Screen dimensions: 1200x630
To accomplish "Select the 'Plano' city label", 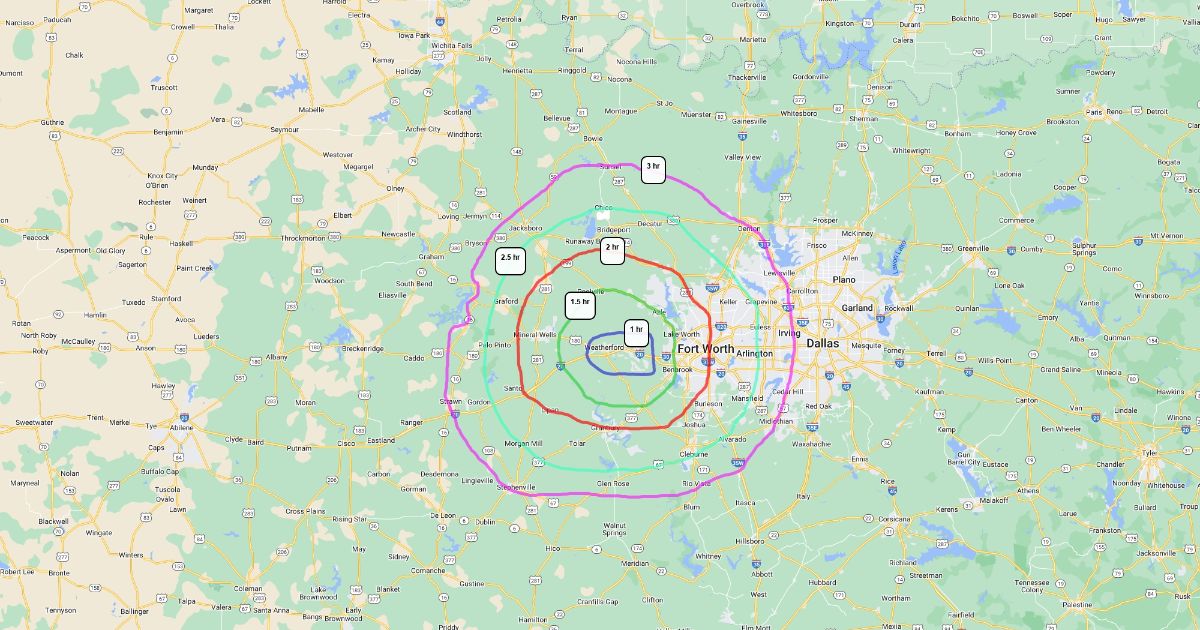I will [x=845, y=280].
